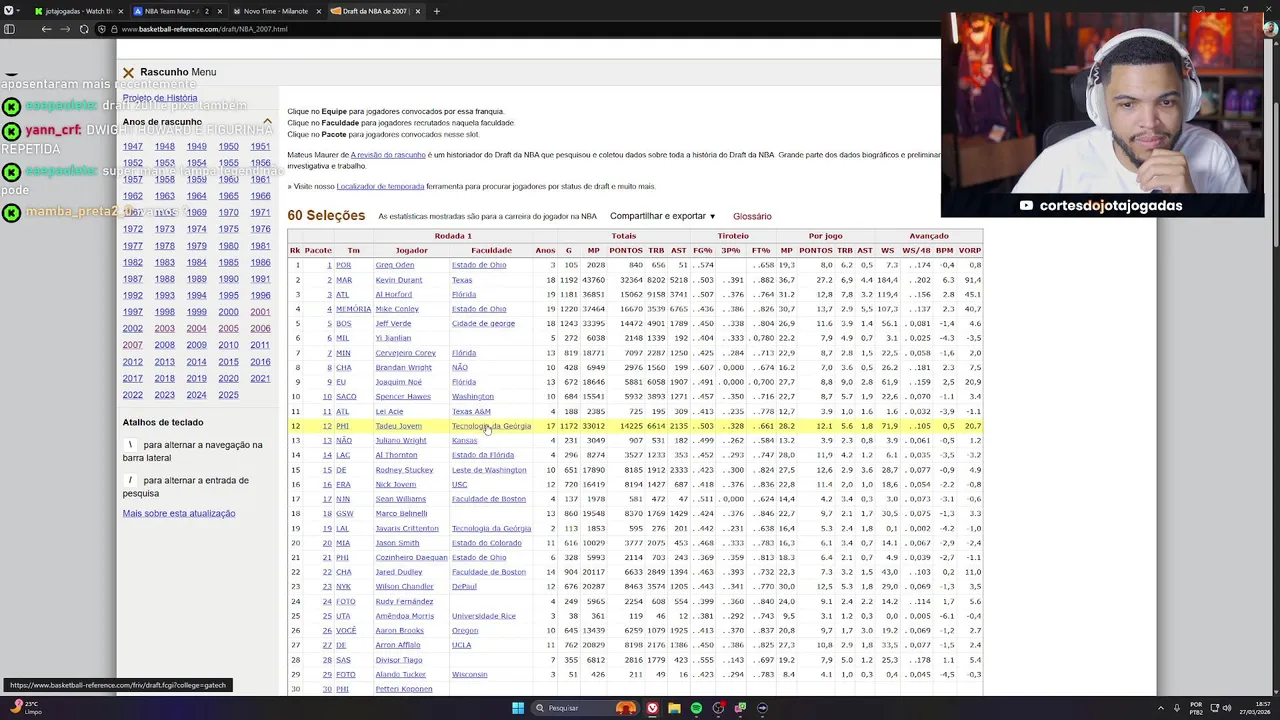This screenshot has width=1280, height=720.
Task: Go to draft year 2016
Action: click(x=260, y=362)
